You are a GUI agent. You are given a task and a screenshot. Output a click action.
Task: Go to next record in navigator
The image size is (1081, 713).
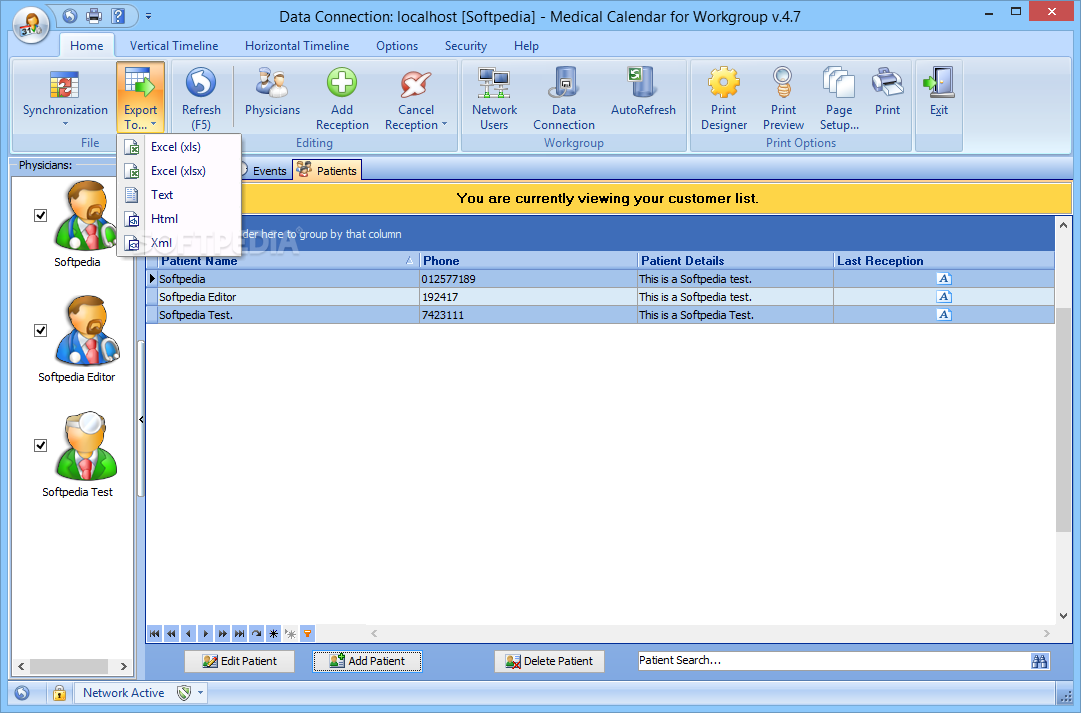coord(205,633)
